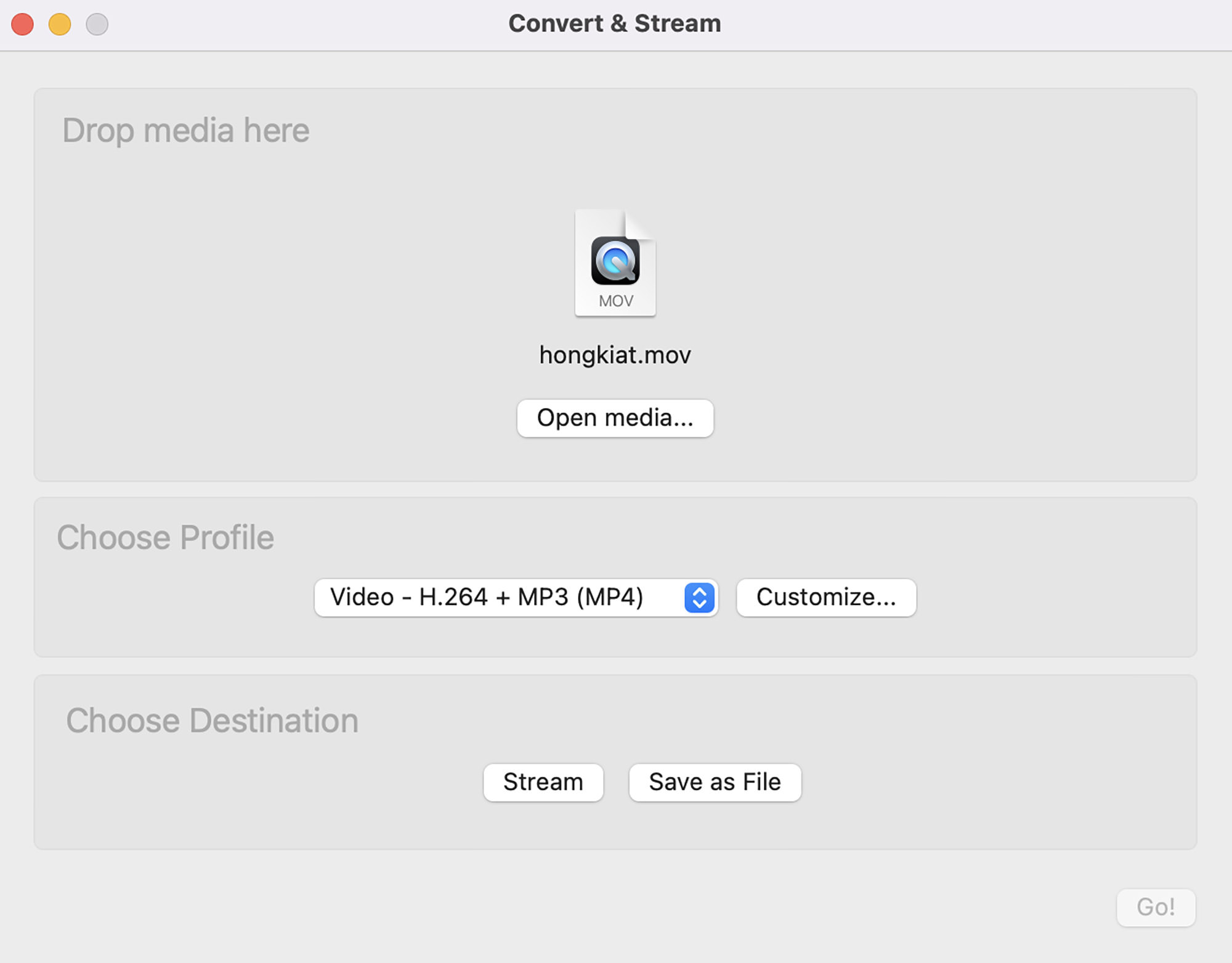Click the Go! button

click(x=1156, y=908)
